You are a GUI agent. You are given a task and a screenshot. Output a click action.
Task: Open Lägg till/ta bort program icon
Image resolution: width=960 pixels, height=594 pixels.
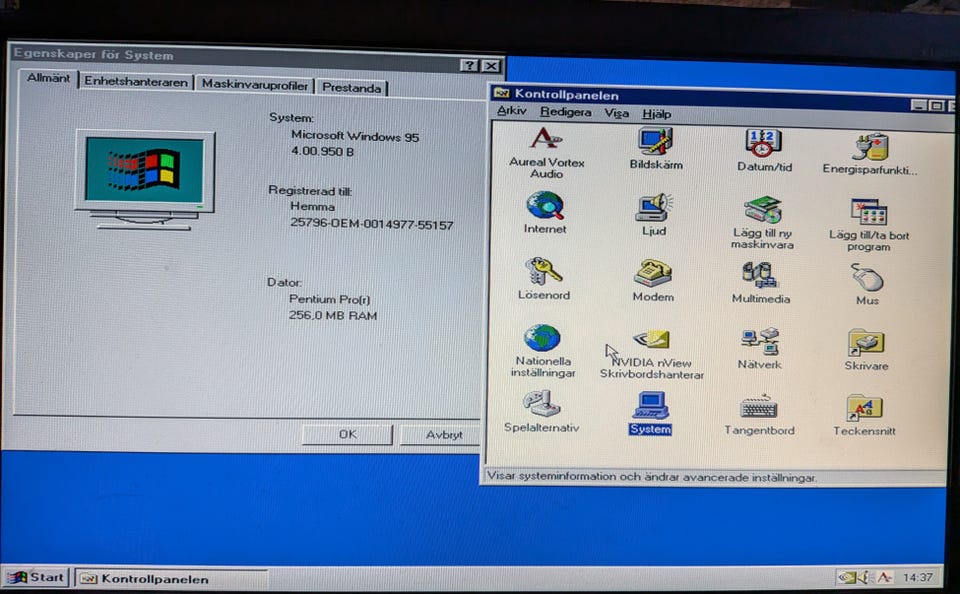coord(868,212)
